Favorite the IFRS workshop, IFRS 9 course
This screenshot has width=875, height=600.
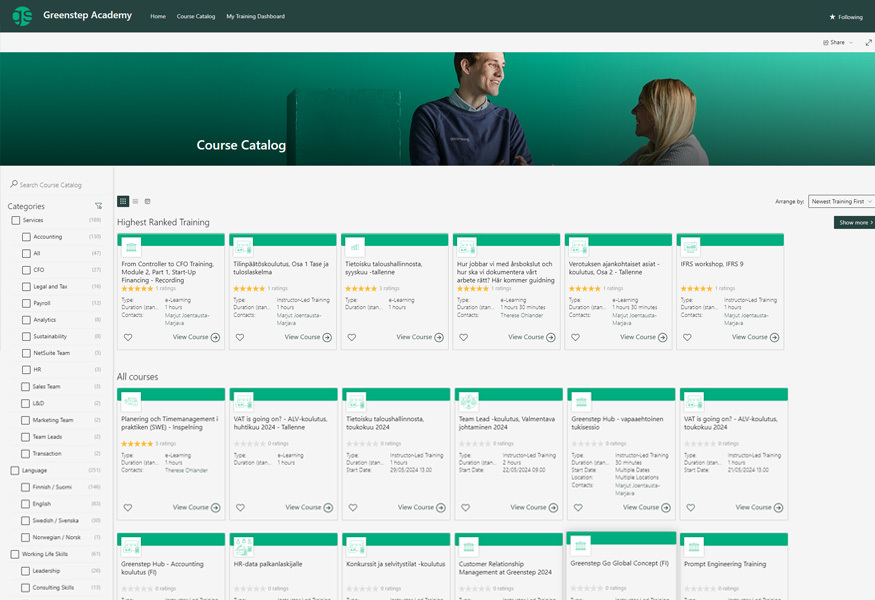pos(687,337)
